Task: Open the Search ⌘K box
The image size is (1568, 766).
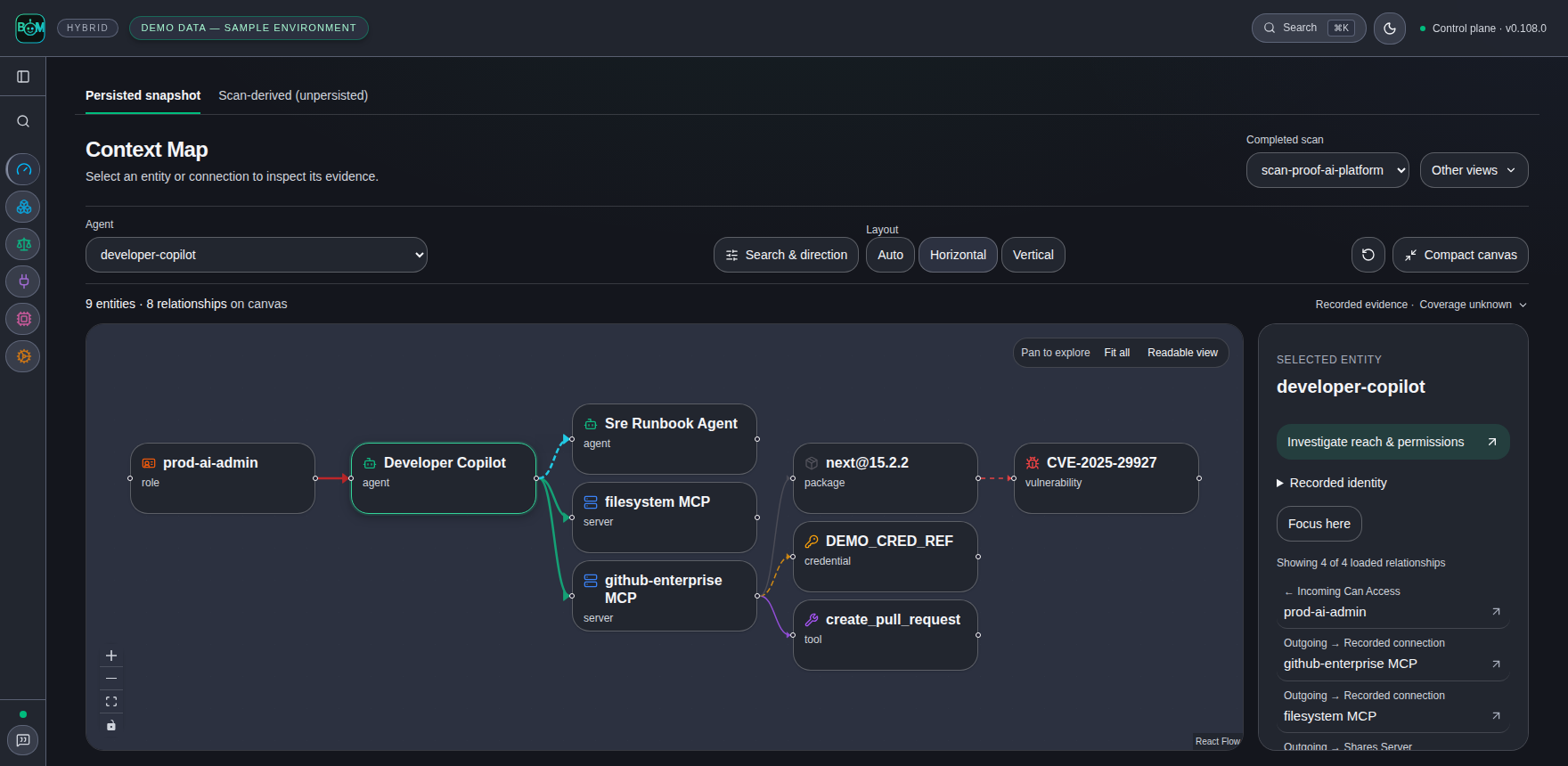Action: pos(1308,28)
